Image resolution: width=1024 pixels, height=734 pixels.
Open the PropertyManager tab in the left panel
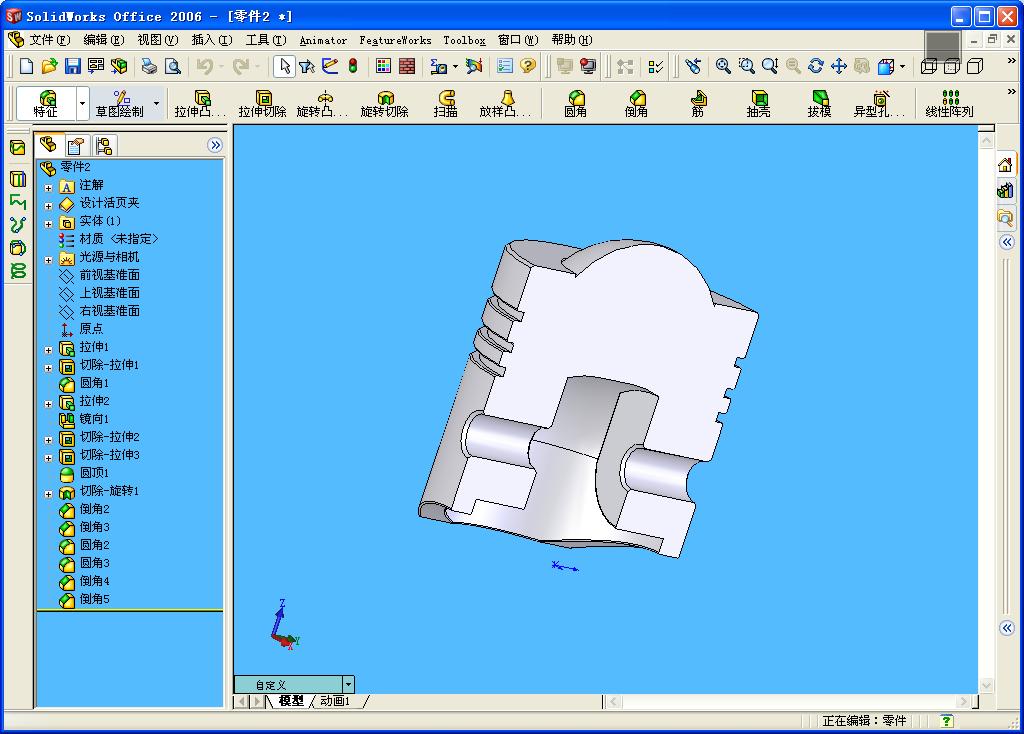pos(76,145)
